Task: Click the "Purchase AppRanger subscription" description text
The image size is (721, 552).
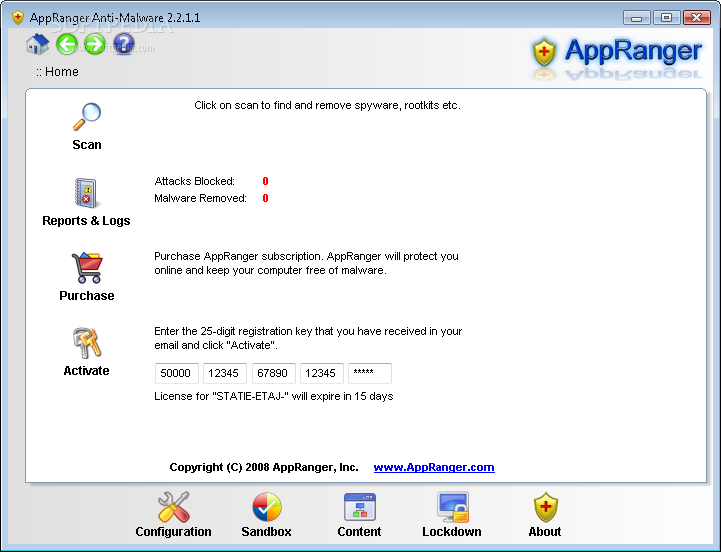Action: coord(306,263)
